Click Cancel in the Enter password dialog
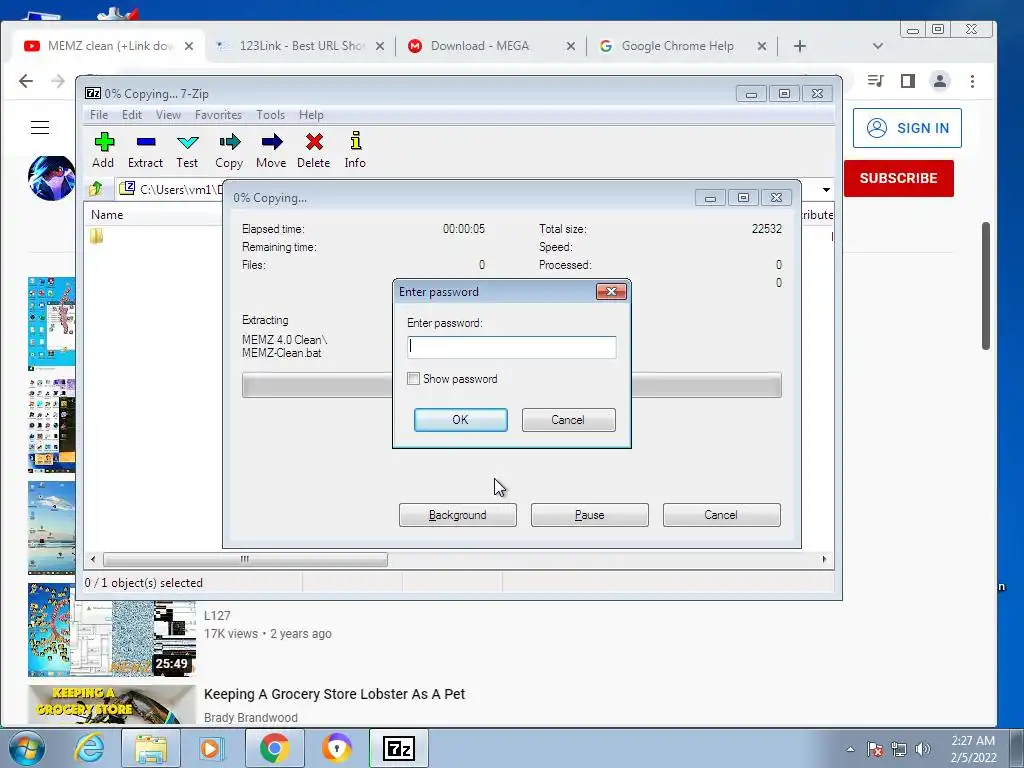The width and height of the screenshot is (1024, 768). pos(568,420)
